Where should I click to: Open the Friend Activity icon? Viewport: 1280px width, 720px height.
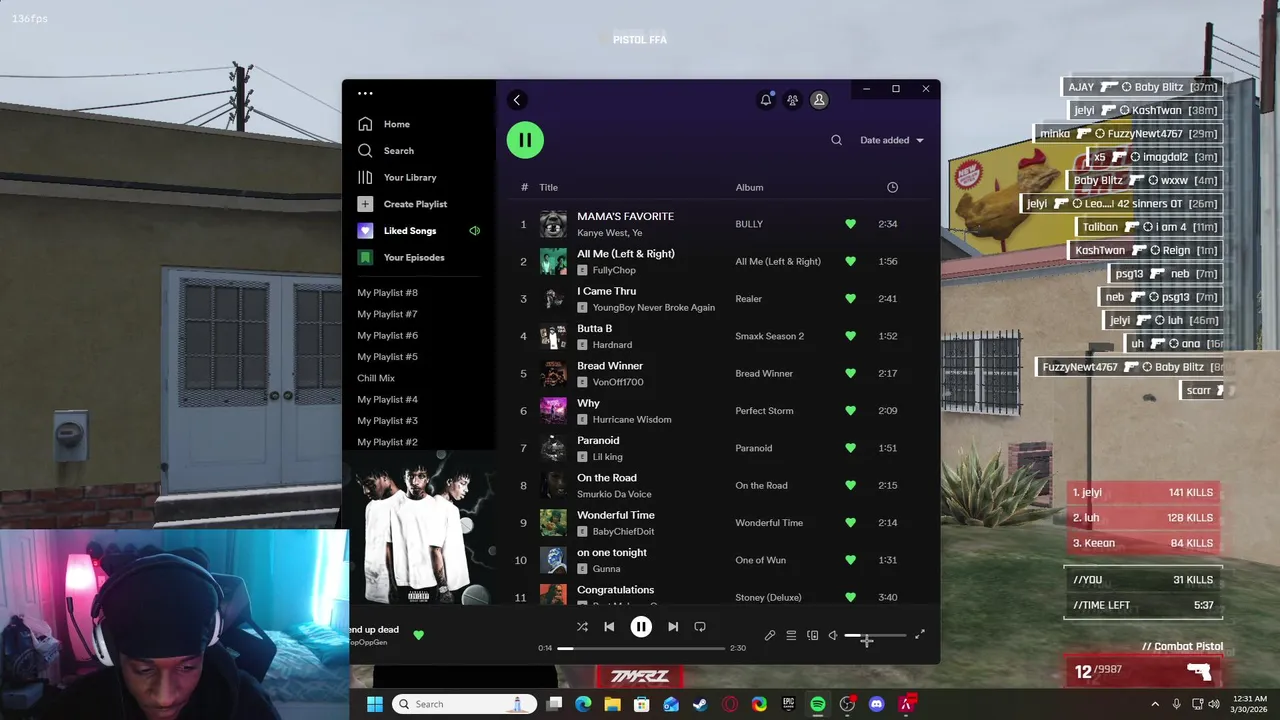pos(792,99)
